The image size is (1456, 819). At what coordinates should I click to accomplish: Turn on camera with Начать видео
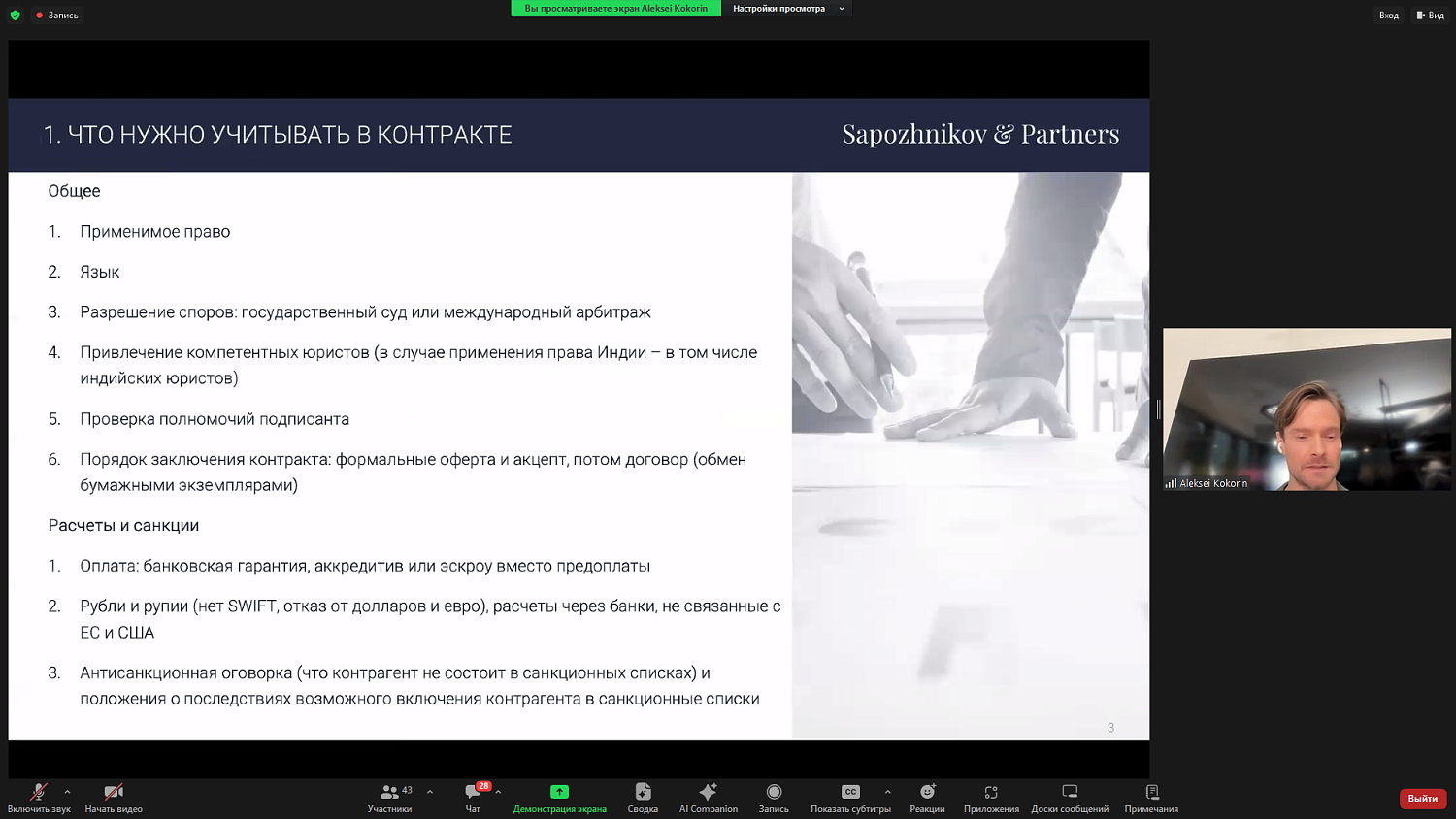114,797
